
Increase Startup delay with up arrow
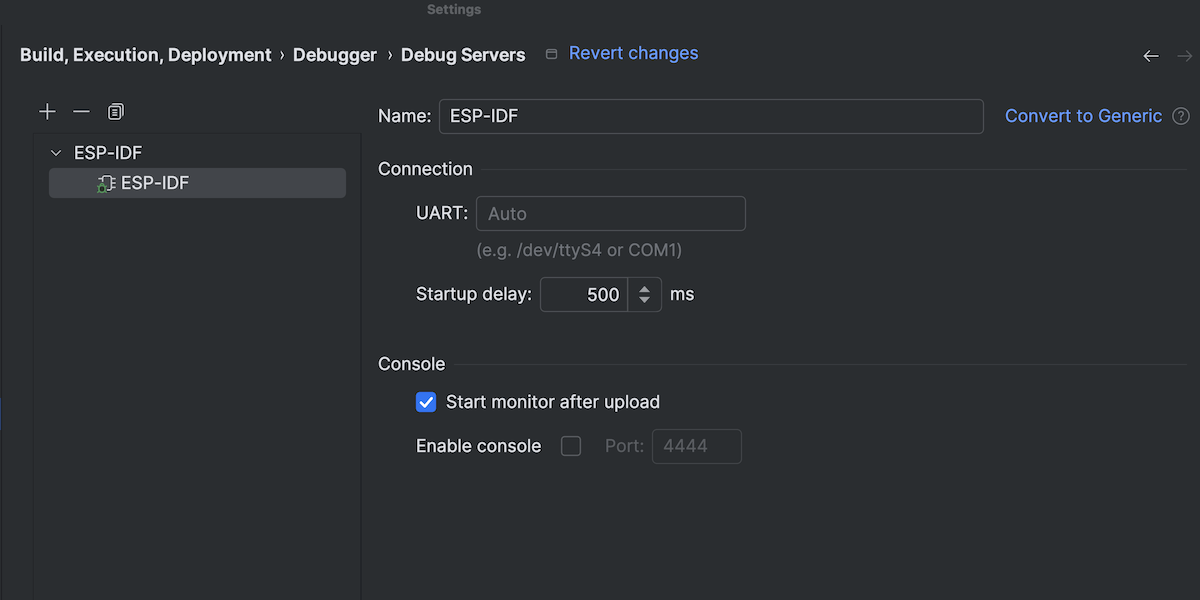pos(645,289)
